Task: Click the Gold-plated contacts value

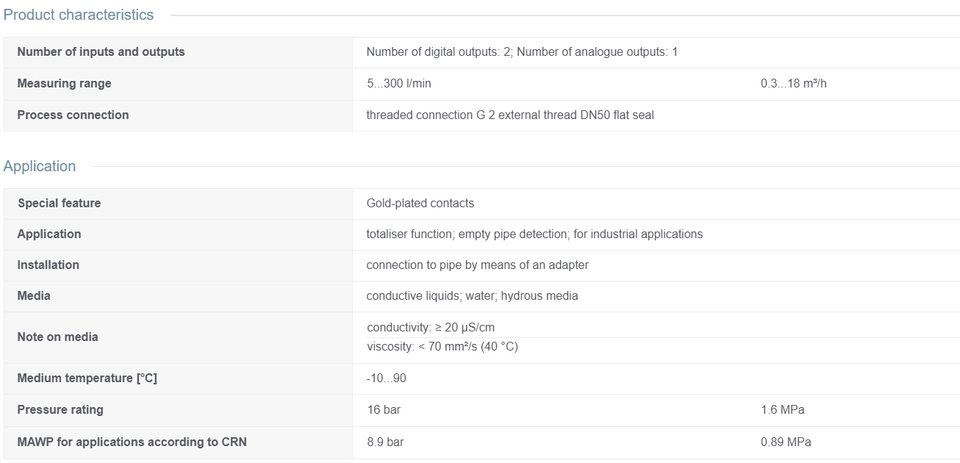Action: pos(420,203)
